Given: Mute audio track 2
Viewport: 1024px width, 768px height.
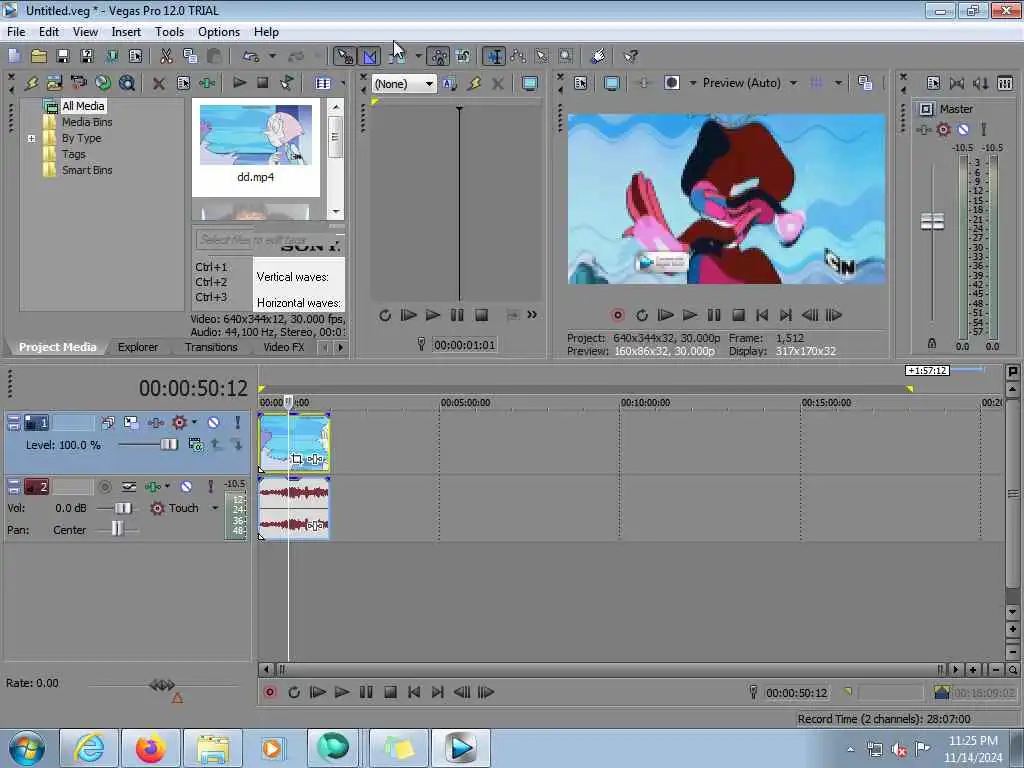Looking at the screenshot, I should tap(186, 487).
